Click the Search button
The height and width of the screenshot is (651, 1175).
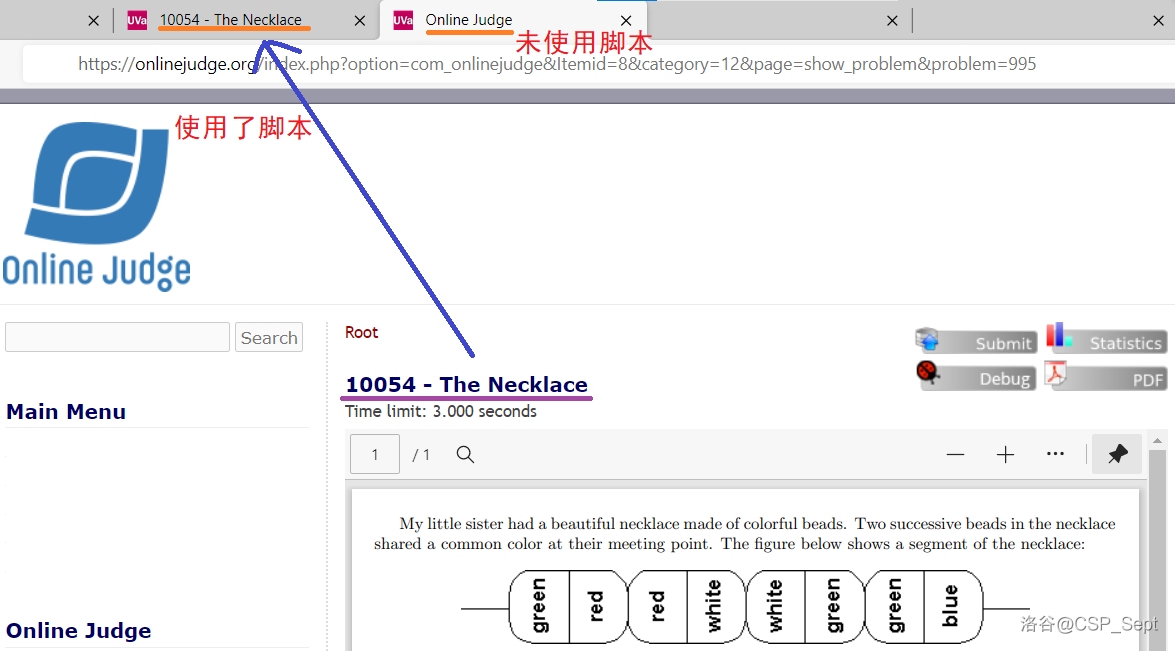[x=269, y=338]
